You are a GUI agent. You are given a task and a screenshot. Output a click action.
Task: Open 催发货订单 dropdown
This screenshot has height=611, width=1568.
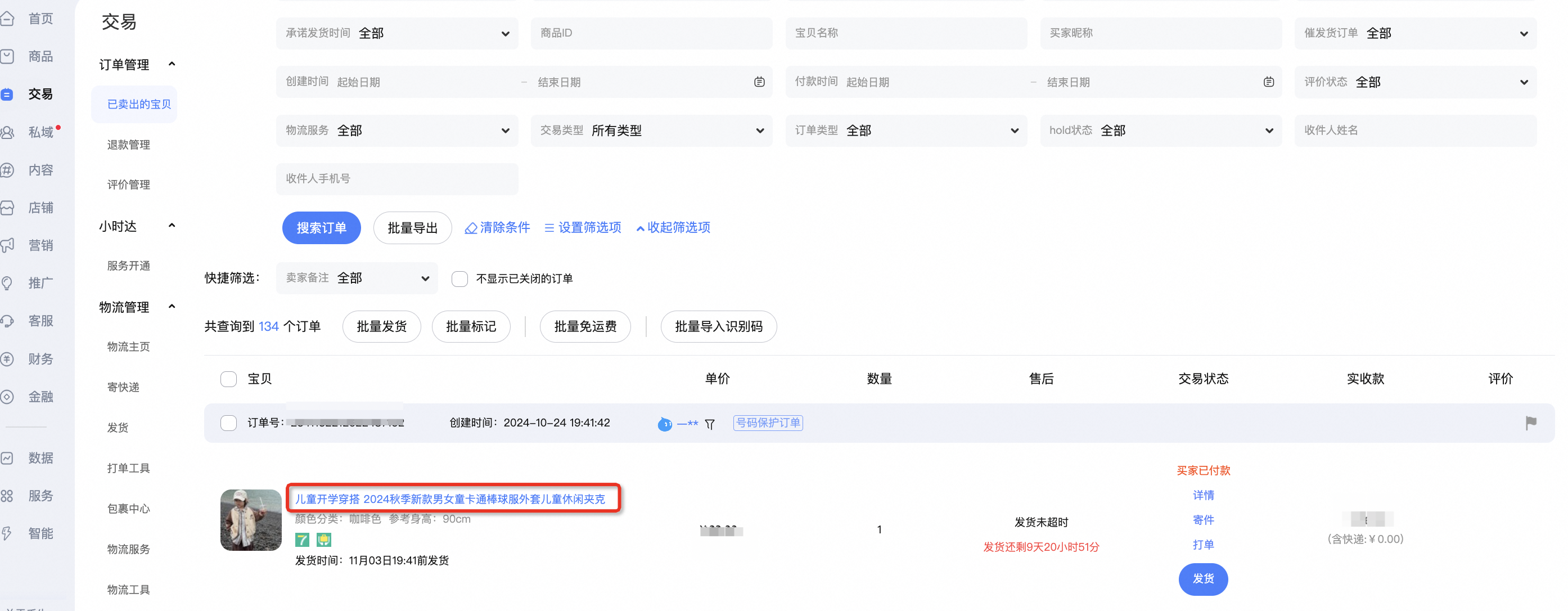pyautogui.click(x=1414, y=33)
